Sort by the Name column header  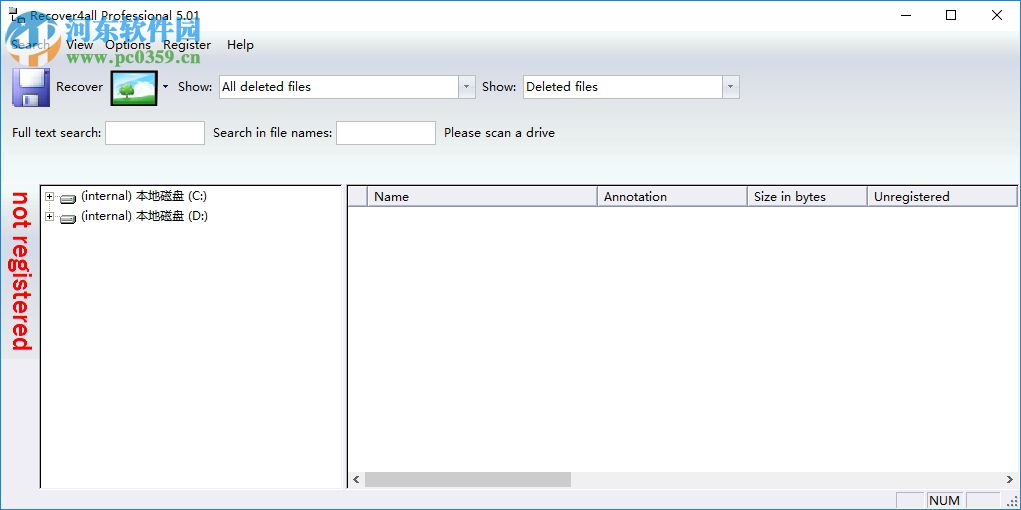(x=483, y=197)
